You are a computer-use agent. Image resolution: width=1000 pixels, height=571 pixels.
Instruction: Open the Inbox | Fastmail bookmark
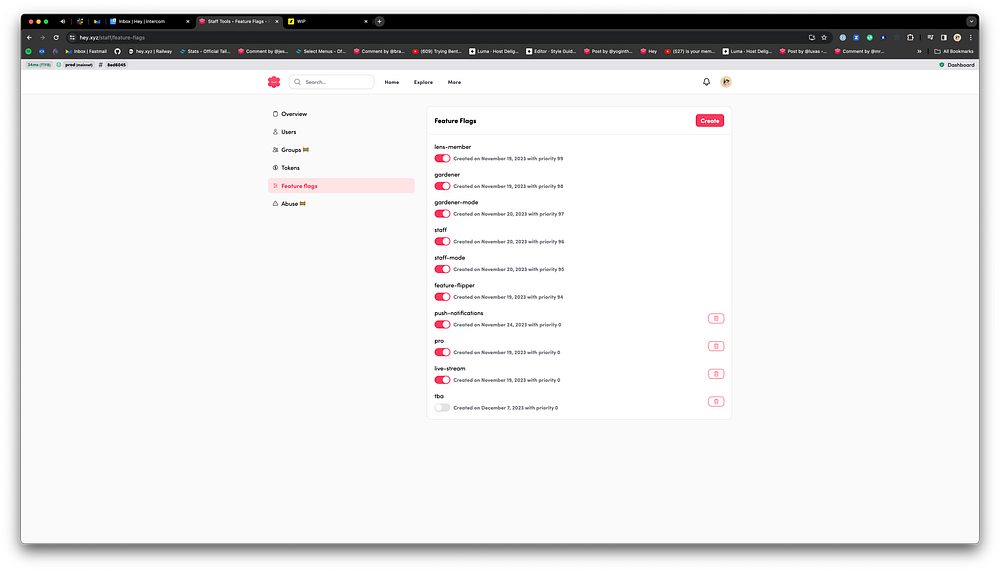[x=86, y=51]
